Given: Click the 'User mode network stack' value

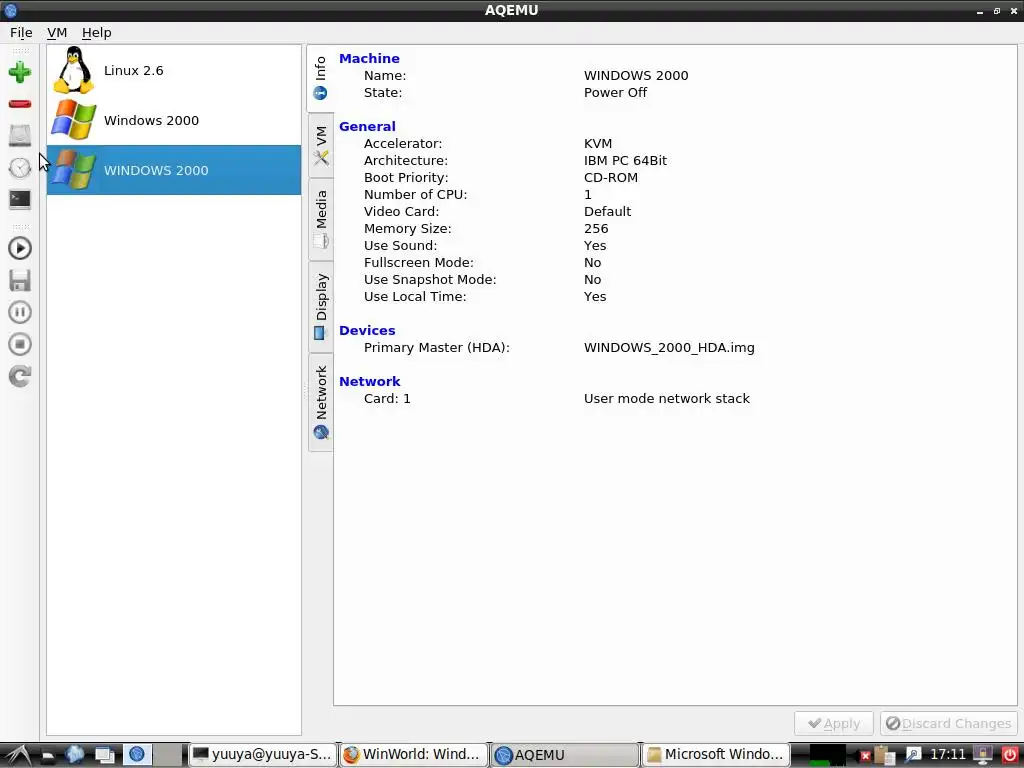Looking at the screenshot, I should tap(667, 398).
